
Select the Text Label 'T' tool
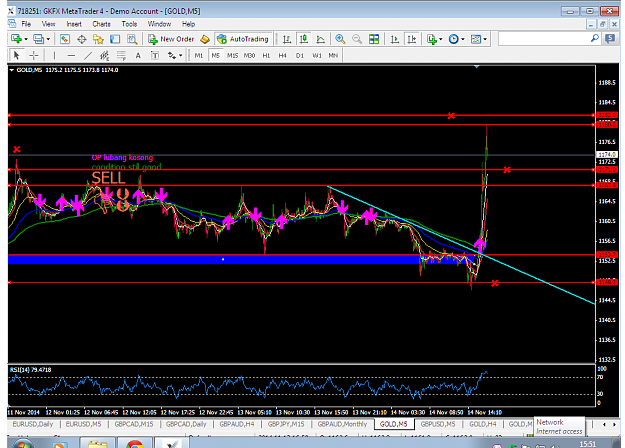coord(155,55)
